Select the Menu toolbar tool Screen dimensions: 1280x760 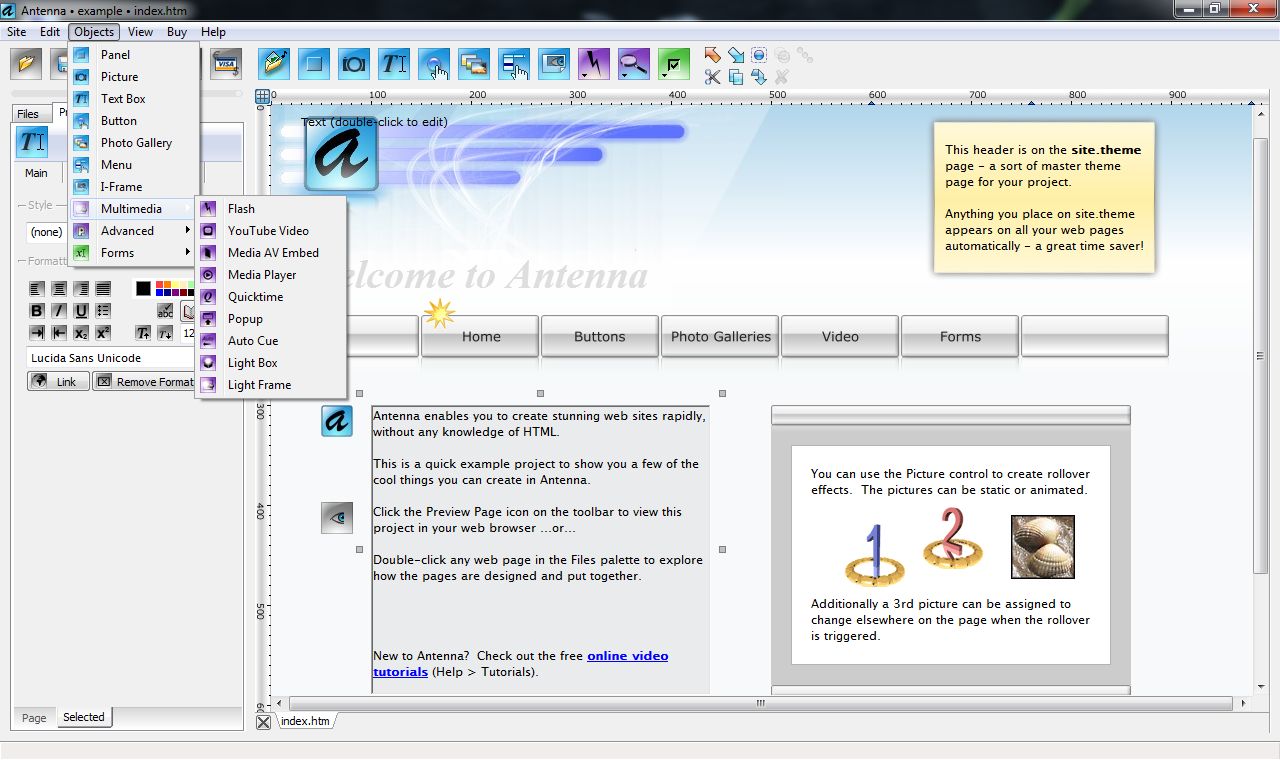[x=514, y=64]
